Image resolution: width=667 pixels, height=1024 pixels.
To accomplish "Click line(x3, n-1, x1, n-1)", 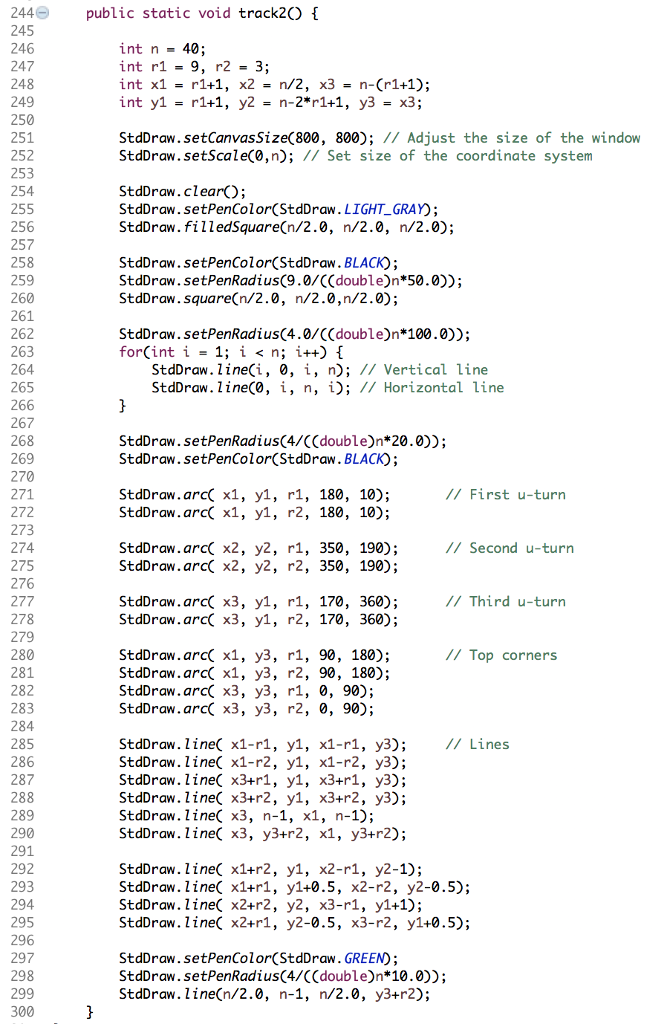I will [x=246, y=816].
